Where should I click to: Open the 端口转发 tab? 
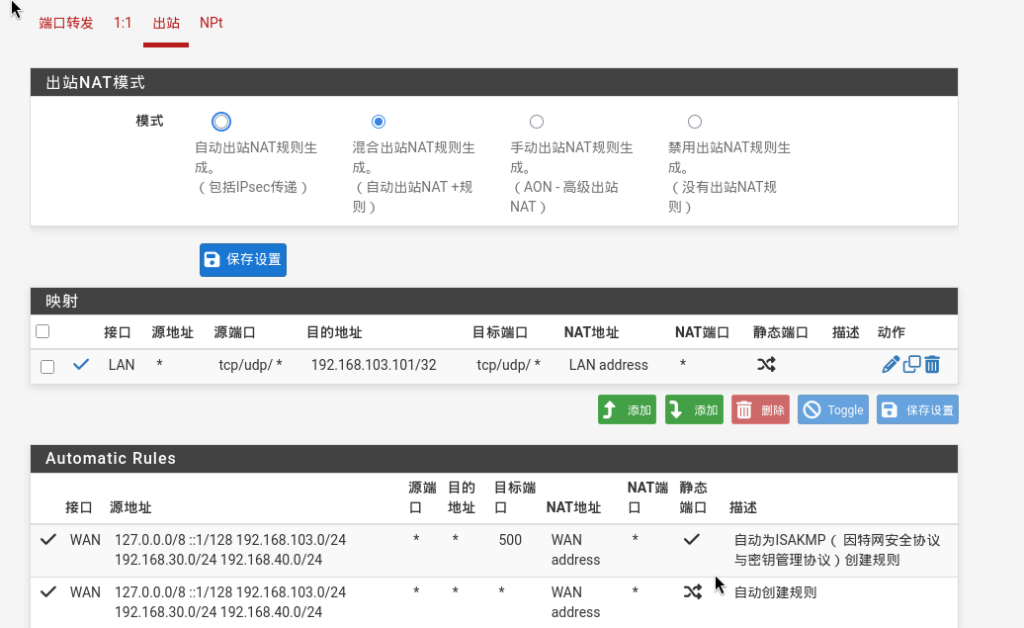(66, 22)
